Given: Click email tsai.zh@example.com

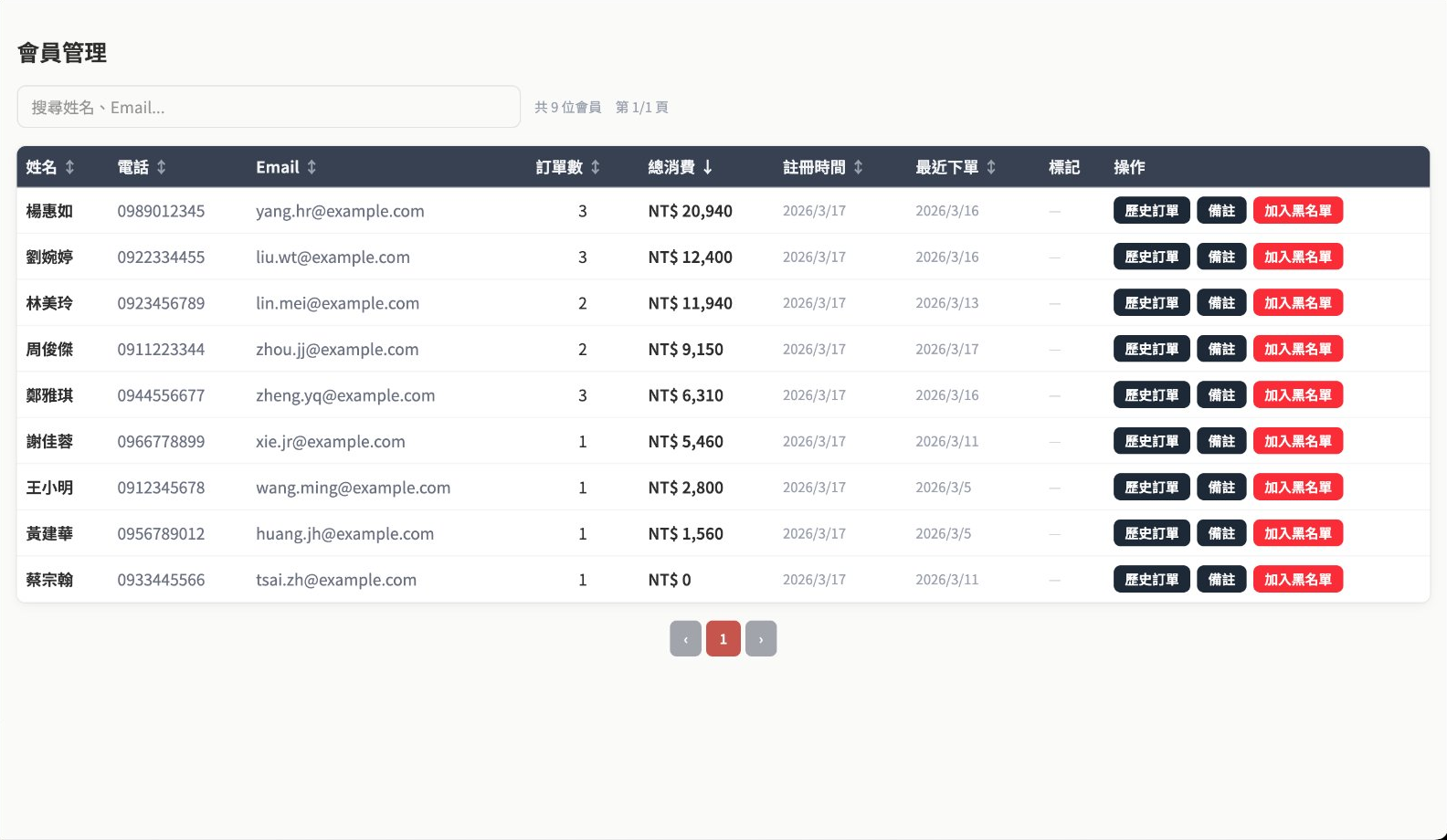Looking at the screenshot, I should click(336, 580).
